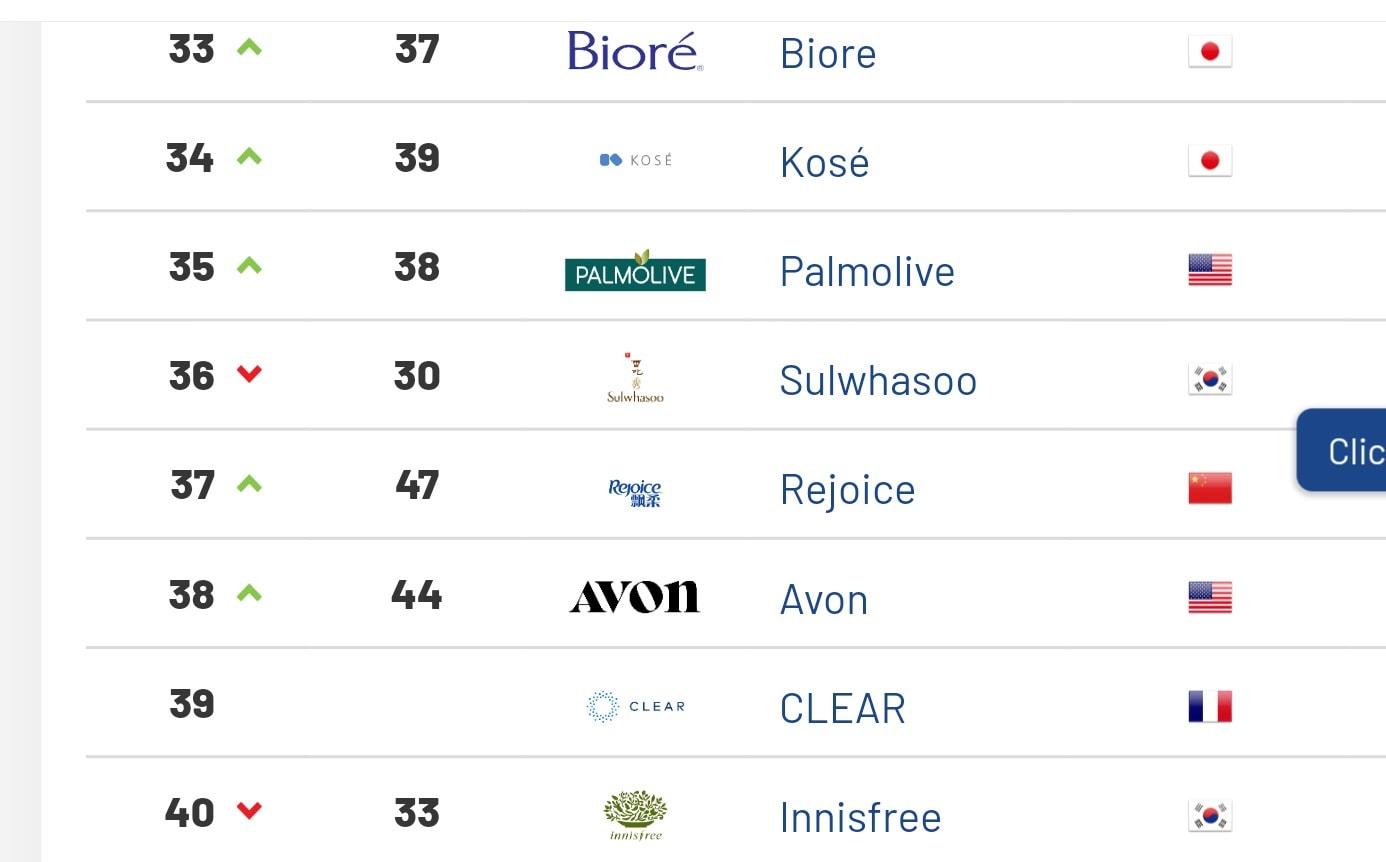The height and width of the screenshot is (862, 1386).
Task: Click the black Avon logo
Action: click(635, 597)
